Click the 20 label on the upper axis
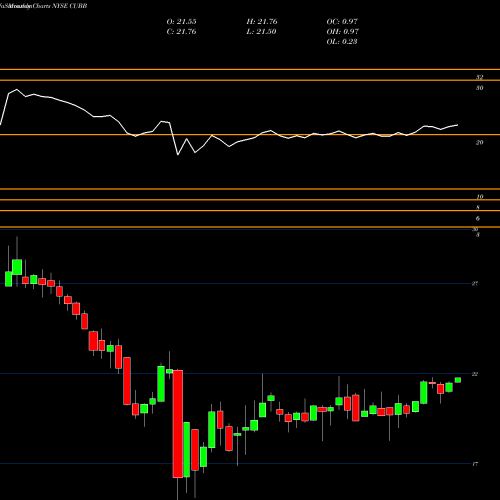This screenshot has height=500, width=500. (479, 143)
